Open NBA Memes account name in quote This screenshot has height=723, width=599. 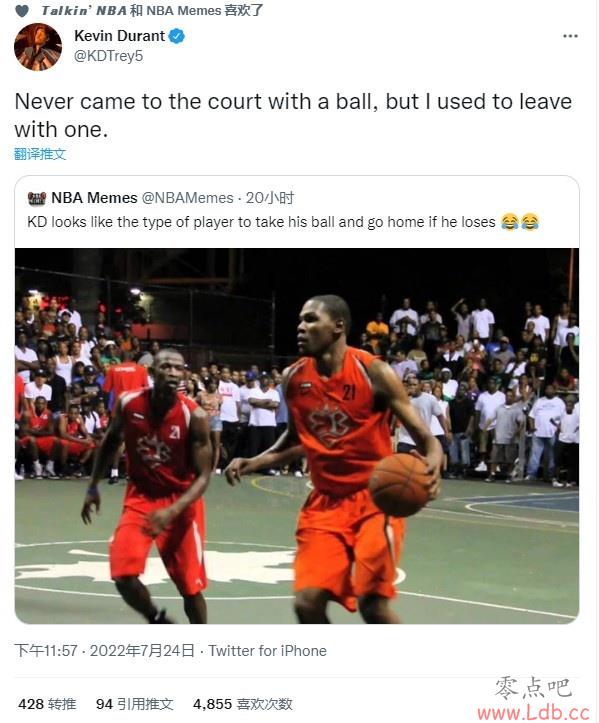(x=94, y=198)
